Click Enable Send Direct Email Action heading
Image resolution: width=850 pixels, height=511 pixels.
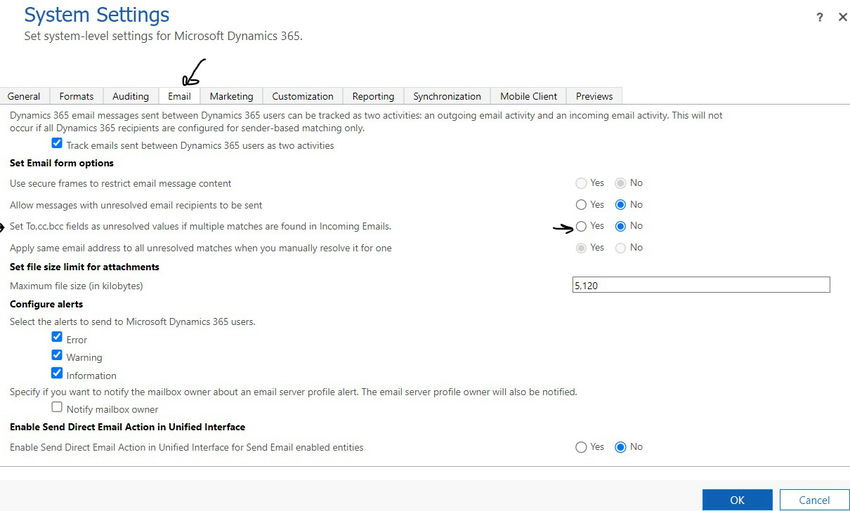pos(127,427)
